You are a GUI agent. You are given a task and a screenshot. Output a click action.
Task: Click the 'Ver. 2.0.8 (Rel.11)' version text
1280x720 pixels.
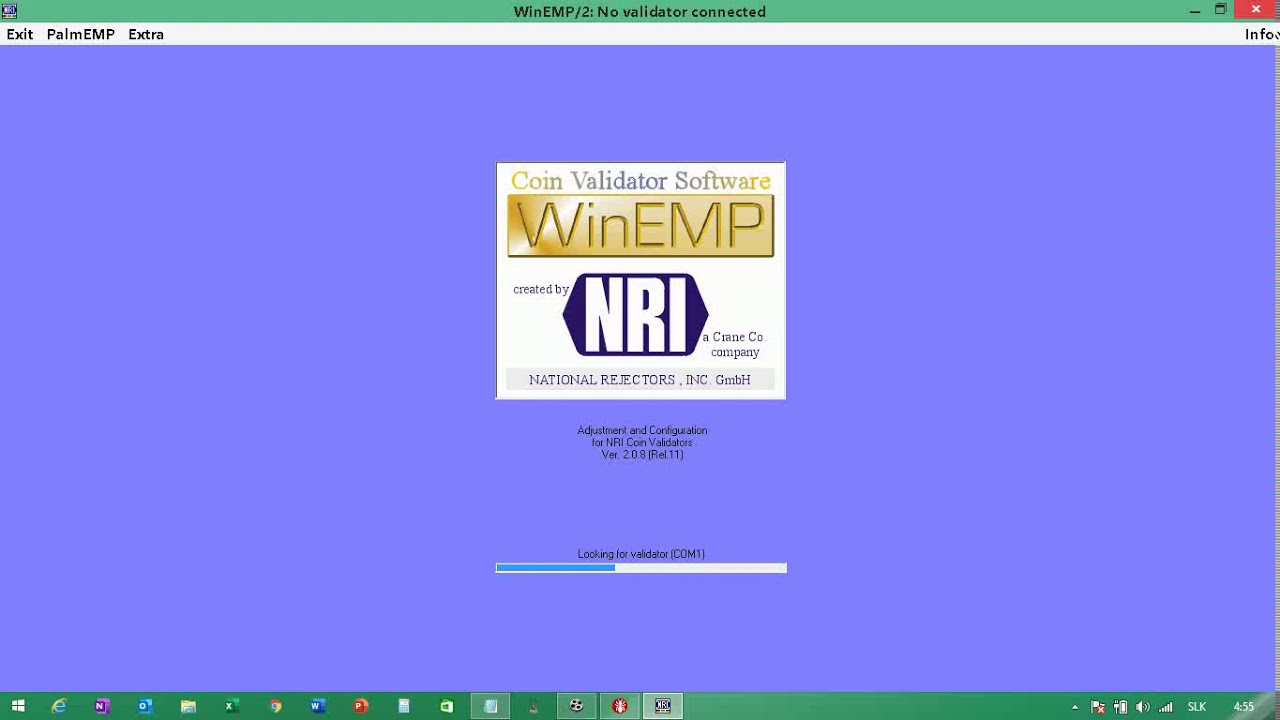click(x=642, y=455)
